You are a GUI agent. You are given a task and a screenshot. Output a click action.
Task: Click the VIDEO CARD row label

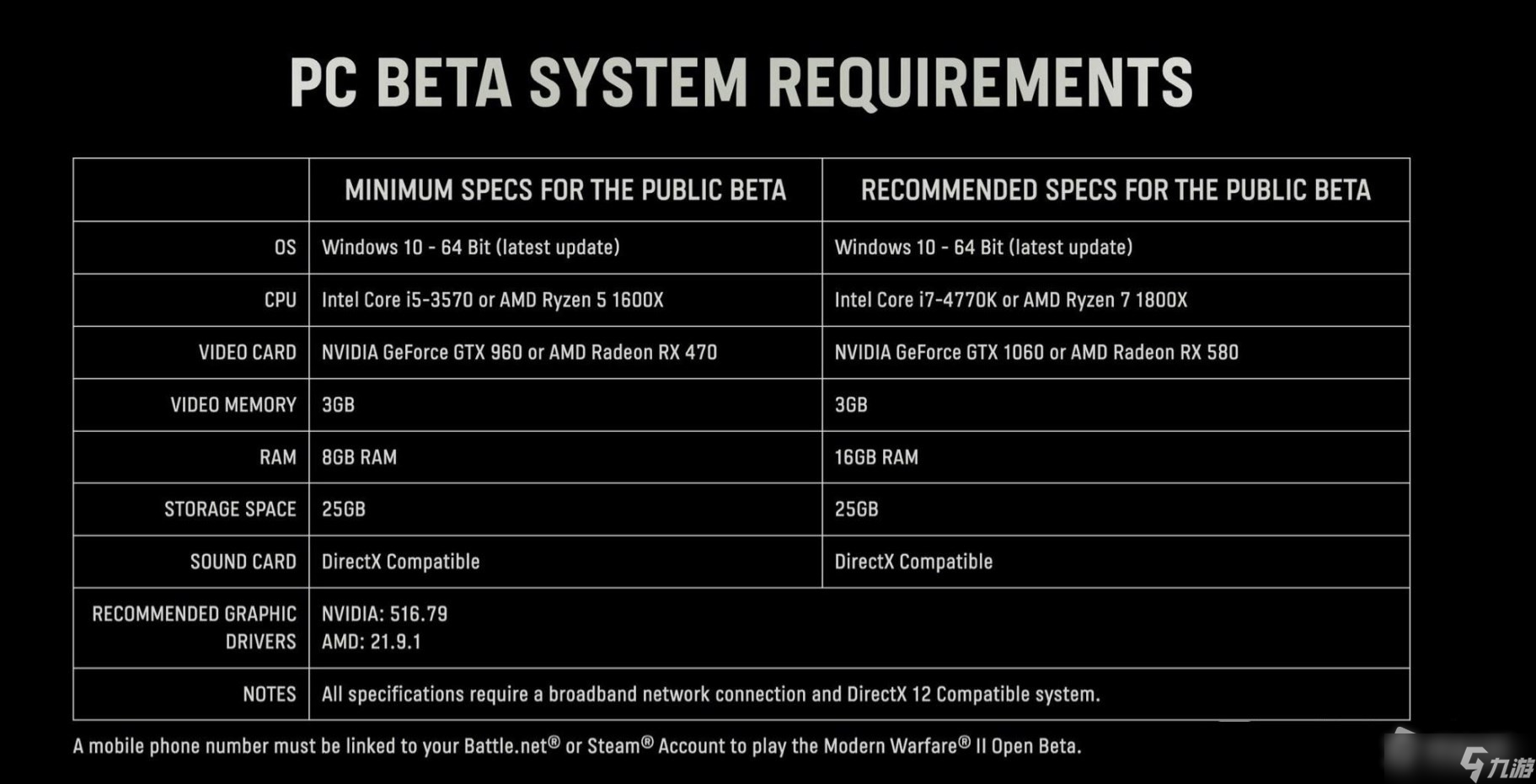247,352
